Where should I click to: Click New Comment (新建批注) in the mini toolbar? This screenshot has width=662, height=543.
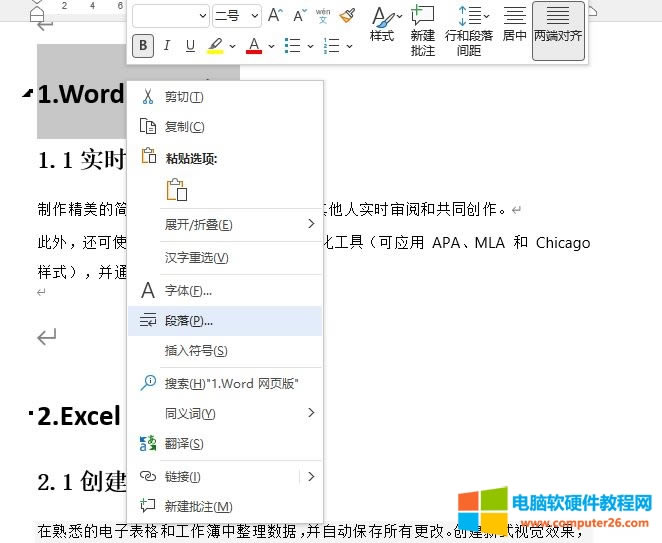tap(423, 29)
